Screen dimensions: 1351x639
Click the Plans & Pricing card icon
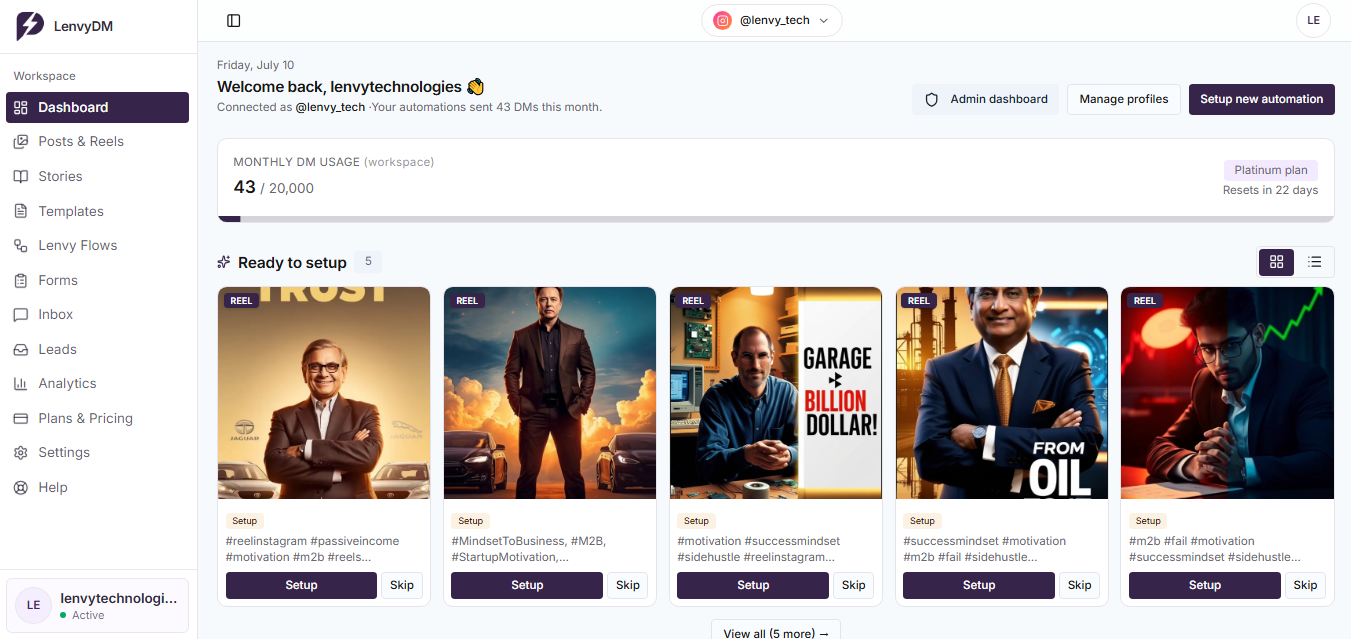(21, 418)
